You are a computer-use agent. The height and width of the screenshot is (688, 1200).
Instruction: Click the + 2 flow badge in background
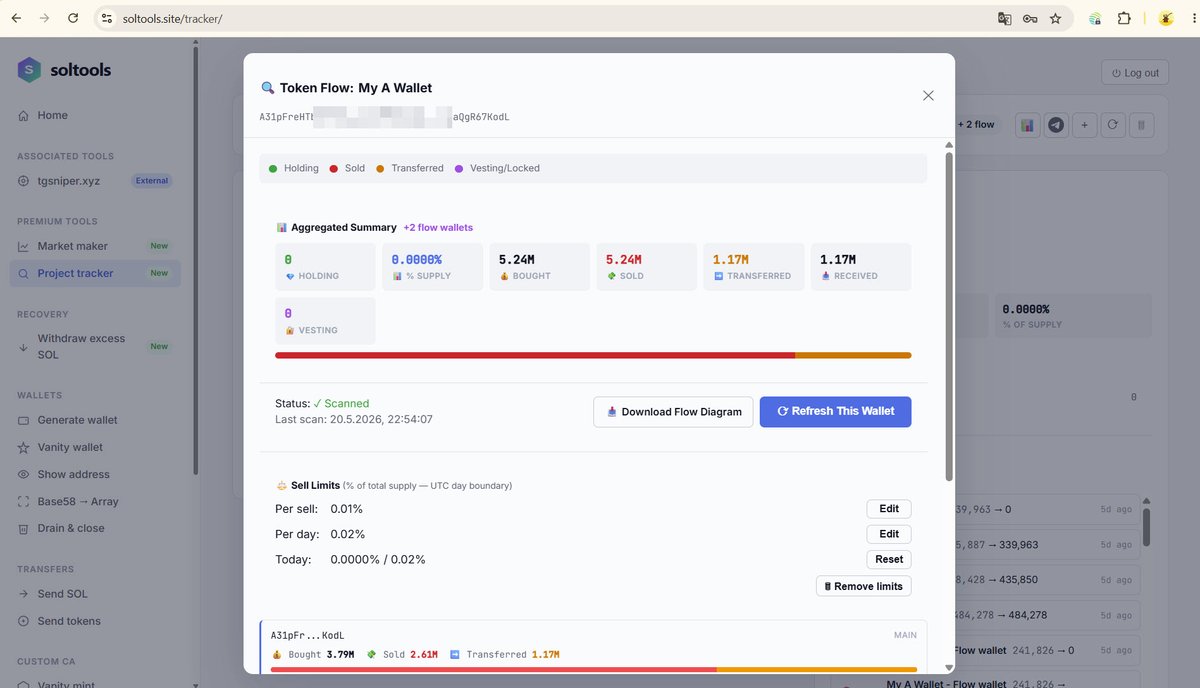pyautogui.click(x=977, y=125)
